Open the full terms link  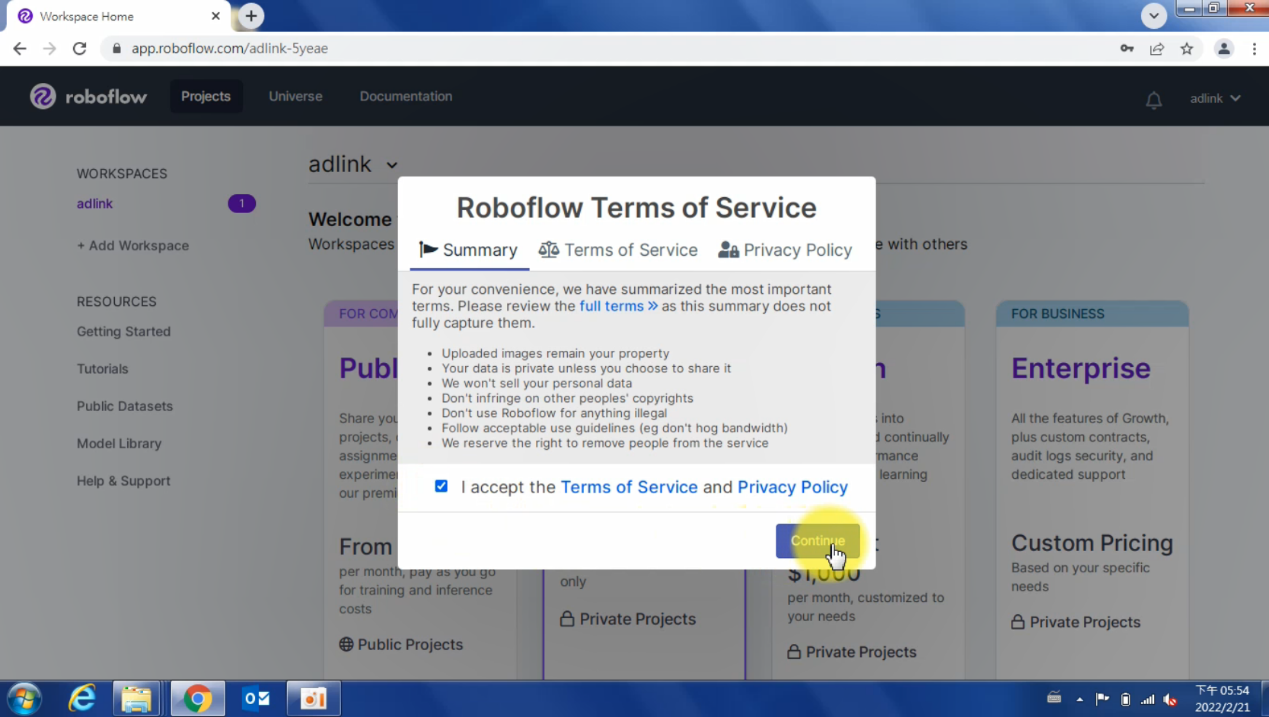[618, 306]
